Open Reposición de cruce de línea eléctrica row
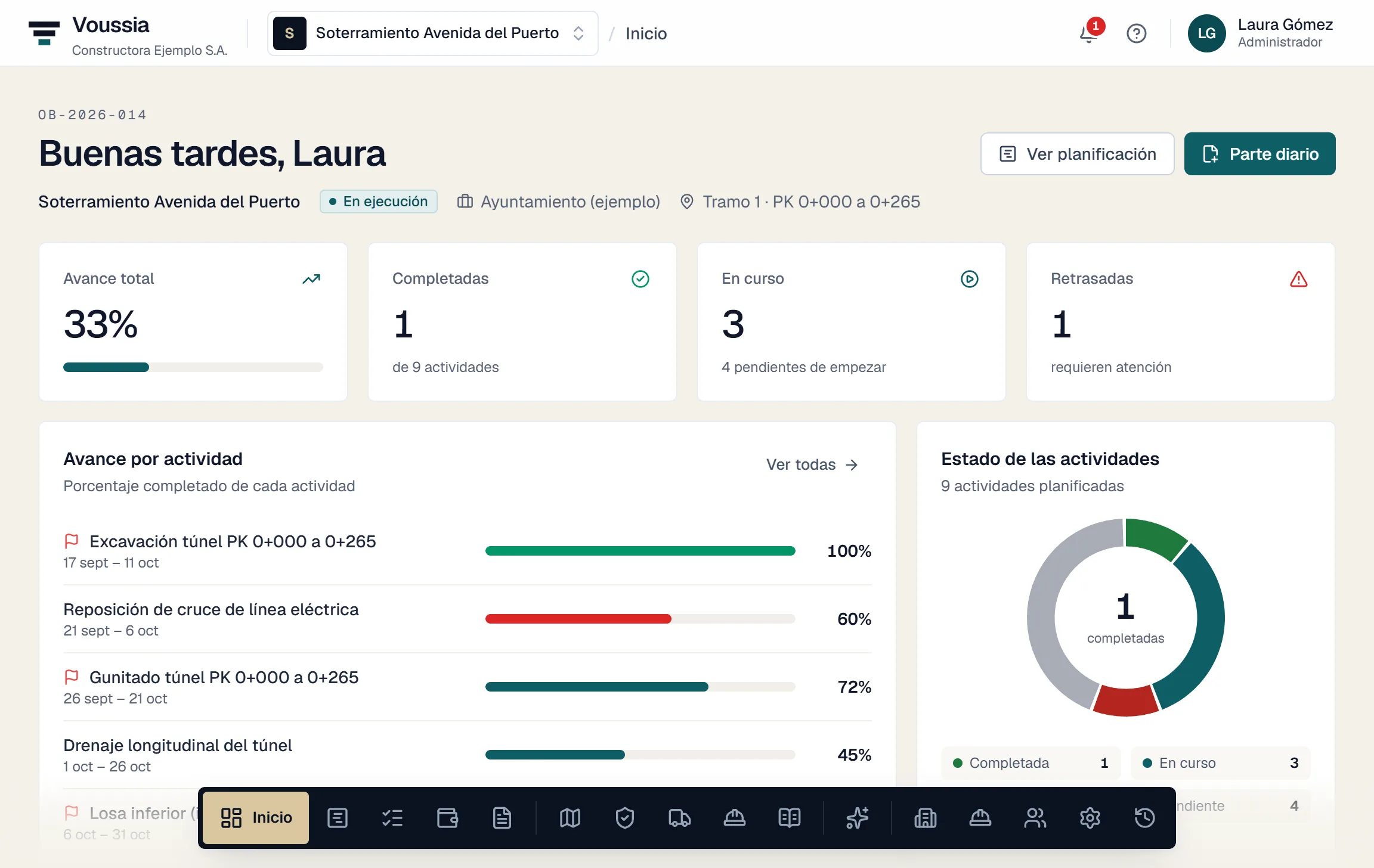 point(468,619)
